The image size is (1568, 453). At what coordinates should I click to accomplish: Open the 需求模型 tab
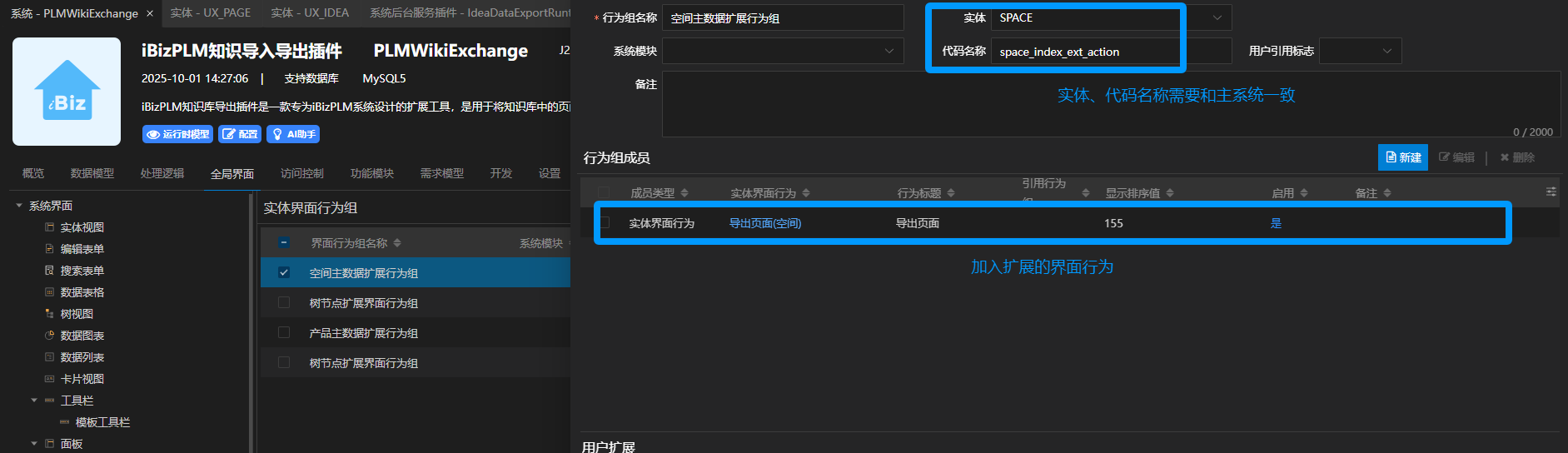[442, 173]
